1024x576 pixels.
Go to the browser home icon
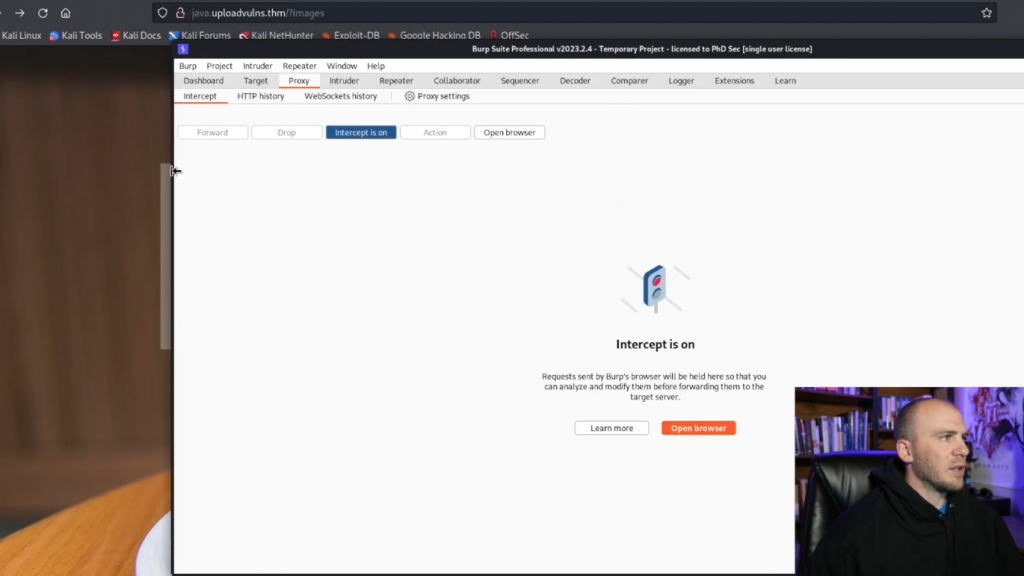click(65, 13)
